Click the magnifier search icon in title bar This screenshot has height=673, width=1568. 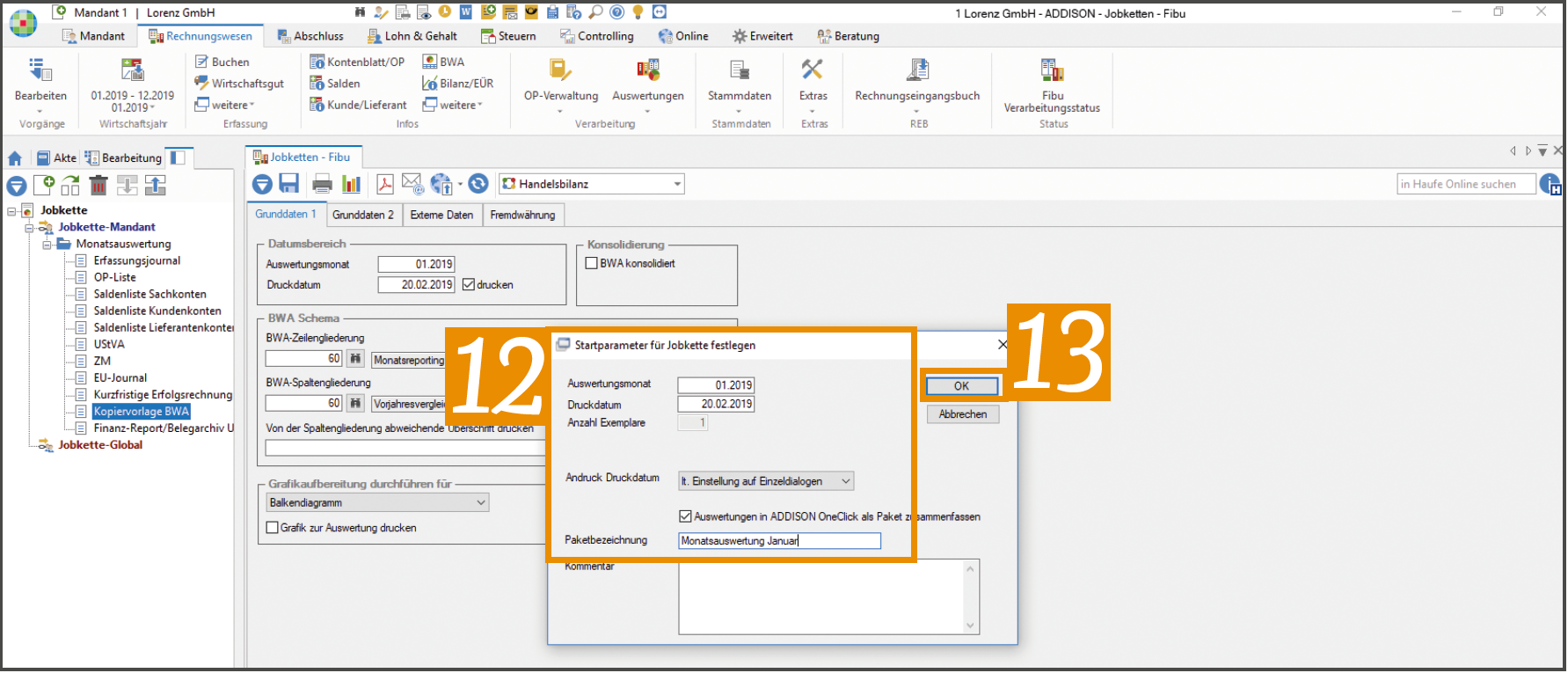(x=596, y=12)
